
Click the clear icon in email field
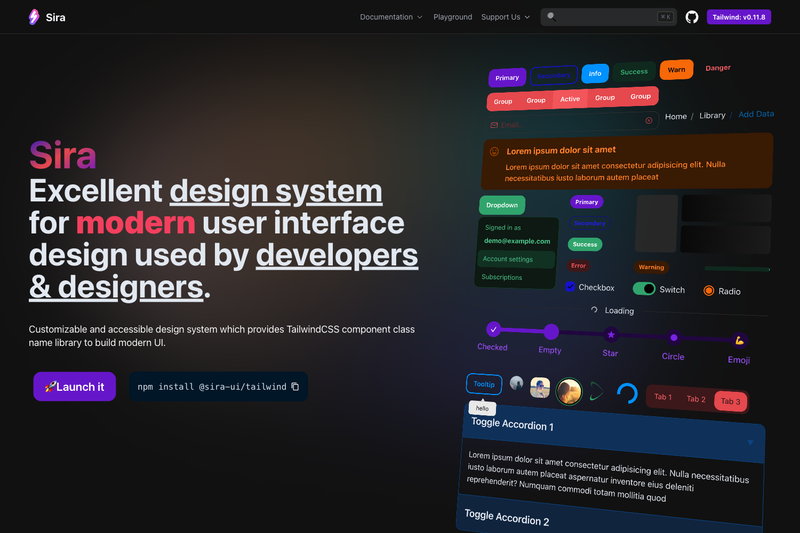pyautogui.click(x=648, y=121)
